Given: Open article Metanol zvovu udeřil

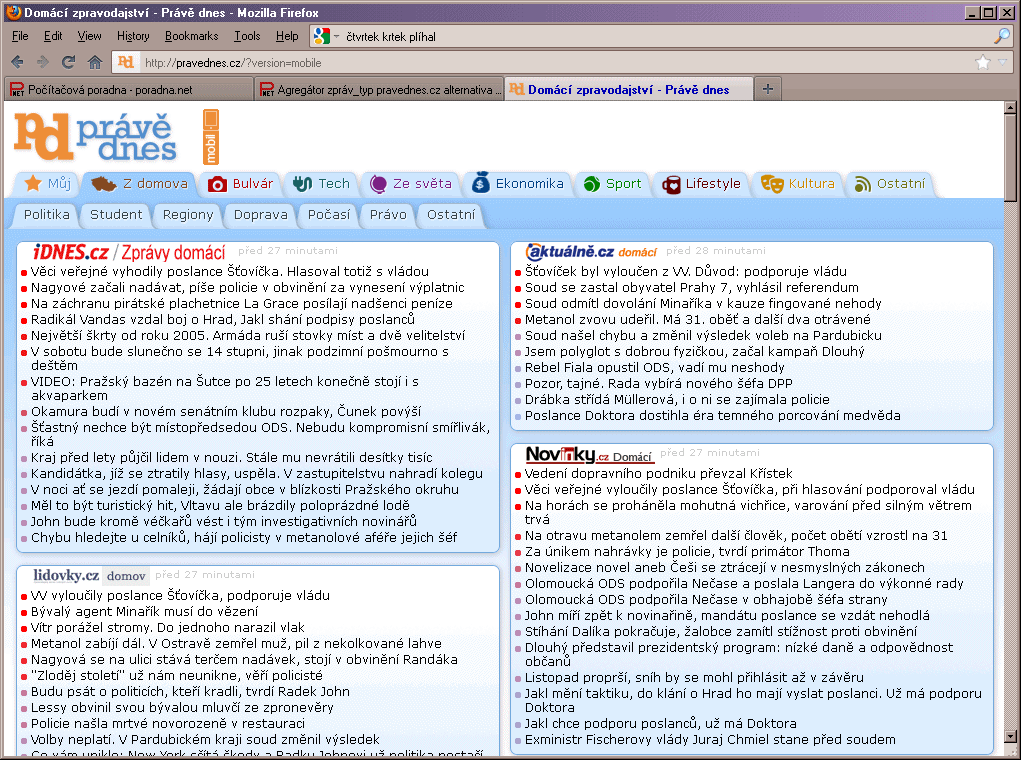Looking at the screenshot, I should click(697, 319).
